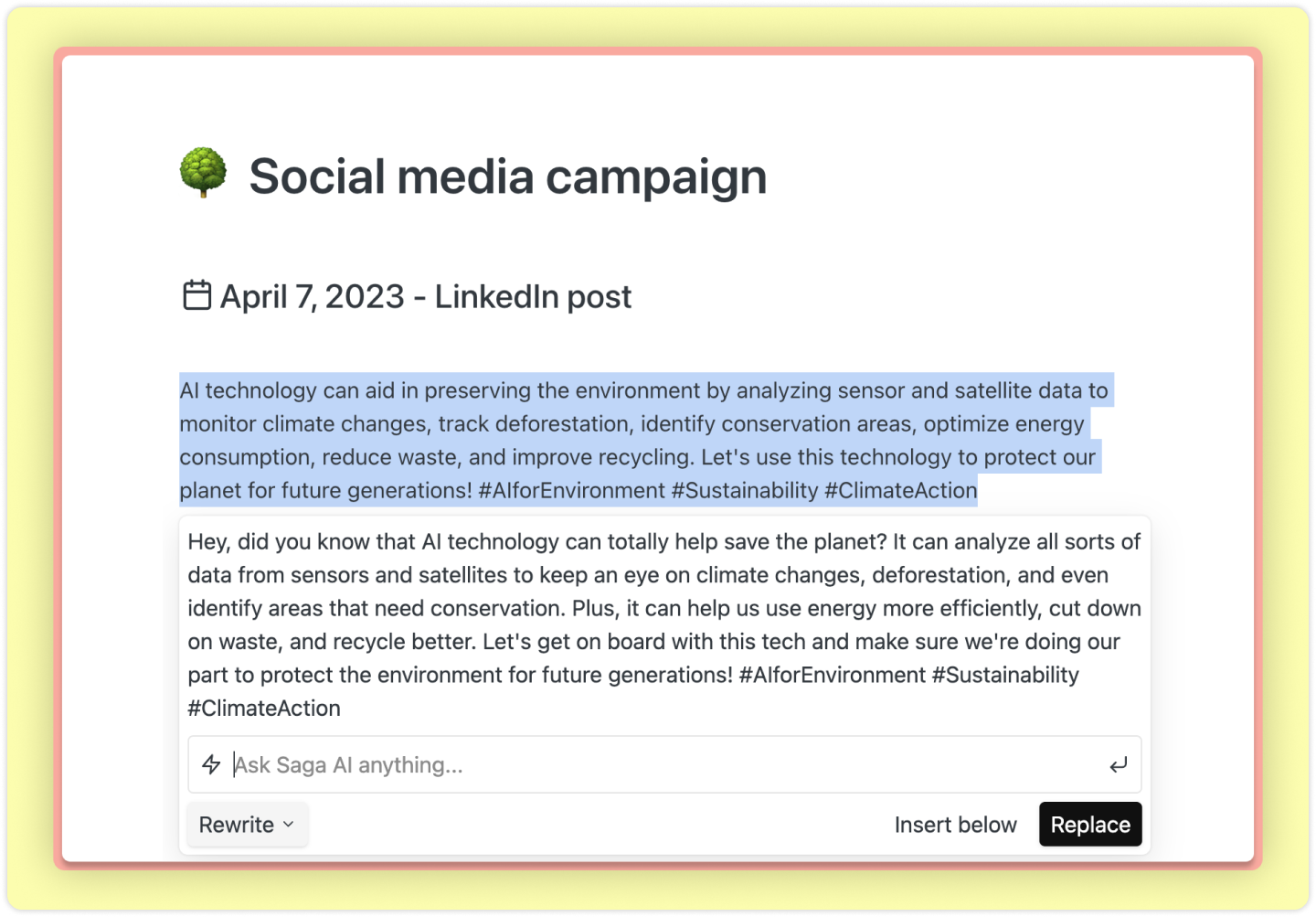
Task: Submit the prompt with the return arrow icon
Action: coord(1118,764)
